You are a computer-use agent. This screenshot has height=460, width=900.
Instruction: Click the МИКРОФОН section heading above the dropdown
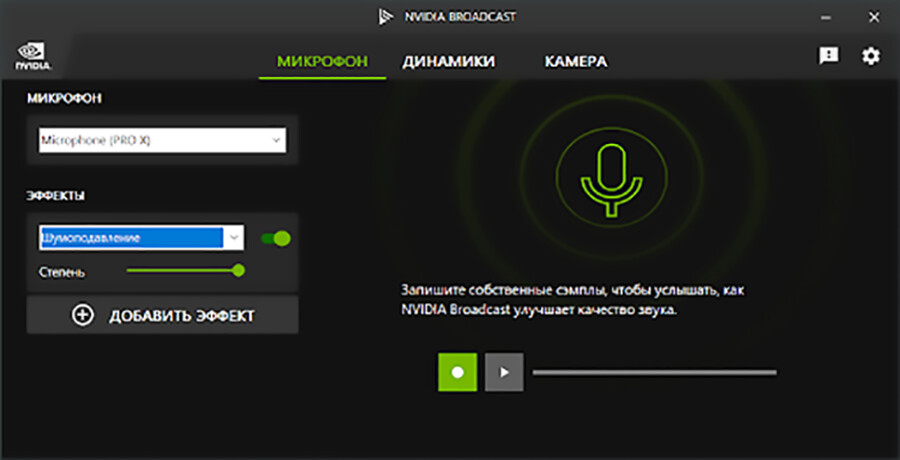pyautogui.click(x=64, y=99)
